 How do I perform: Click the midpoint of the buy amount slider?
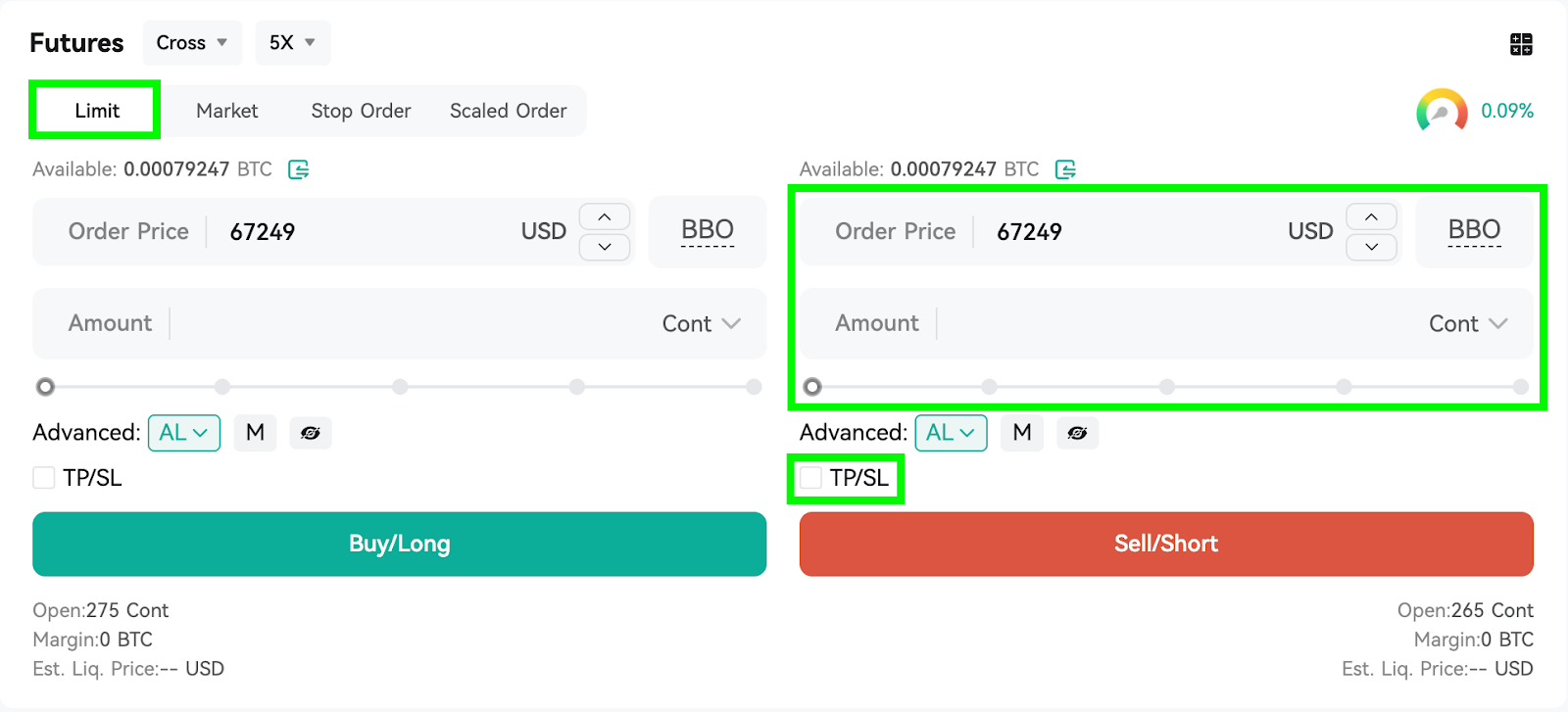400,387
